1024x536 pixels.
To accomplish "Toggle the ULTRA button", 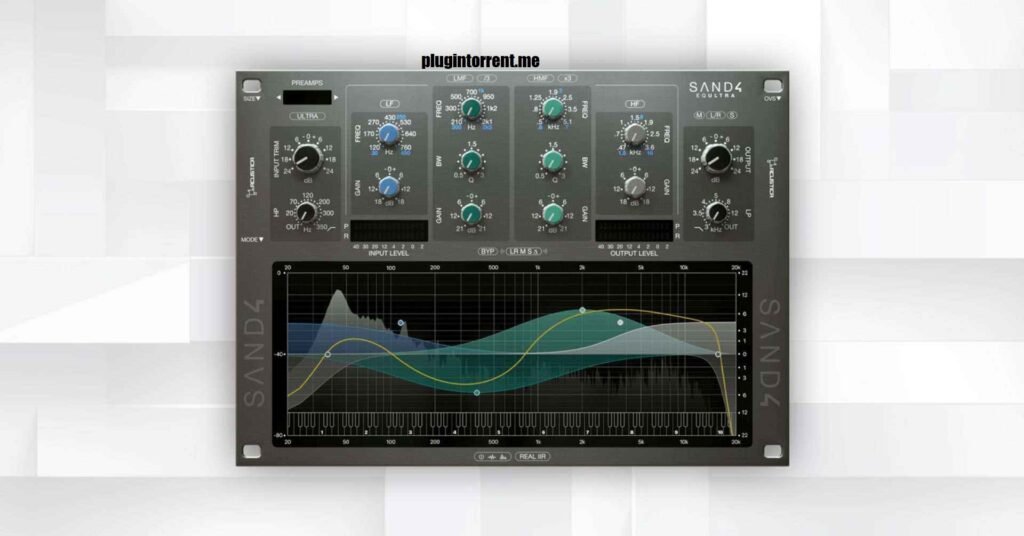I will pos(308,116).
